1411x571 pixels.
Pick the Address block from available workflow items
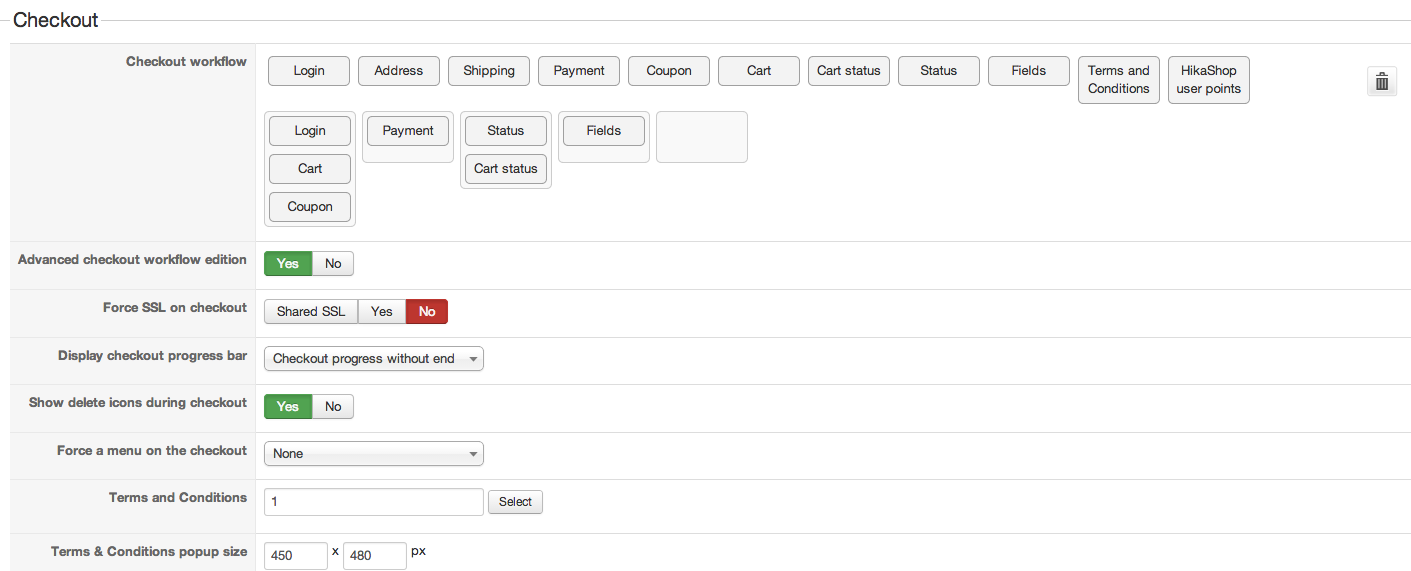(399, 71)
